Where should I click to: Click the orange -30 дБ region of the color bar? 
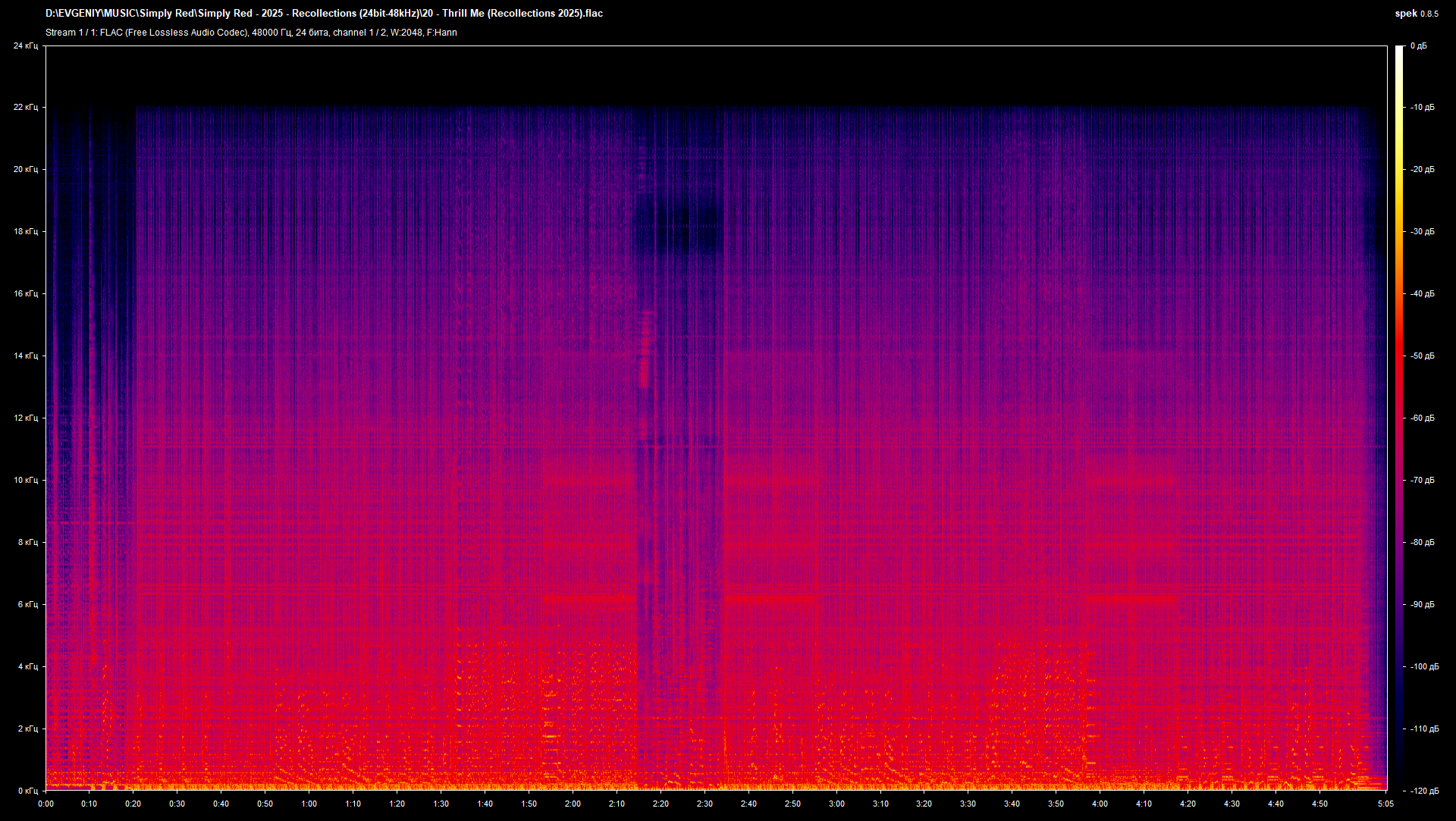pyautogui.click(x=1399, y=231)
